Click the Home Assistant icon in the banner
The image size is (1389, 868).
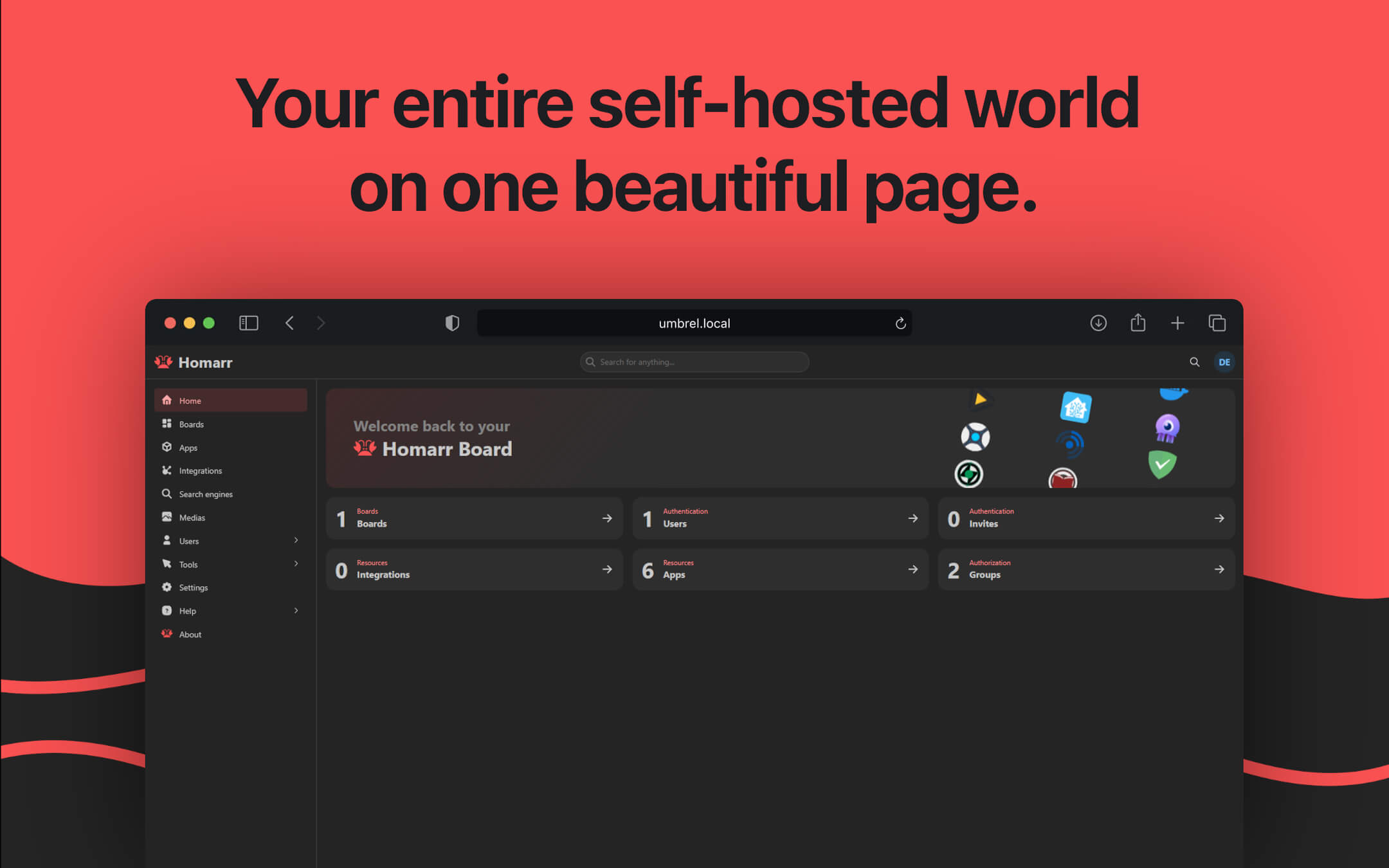[x=1076, y=407]
